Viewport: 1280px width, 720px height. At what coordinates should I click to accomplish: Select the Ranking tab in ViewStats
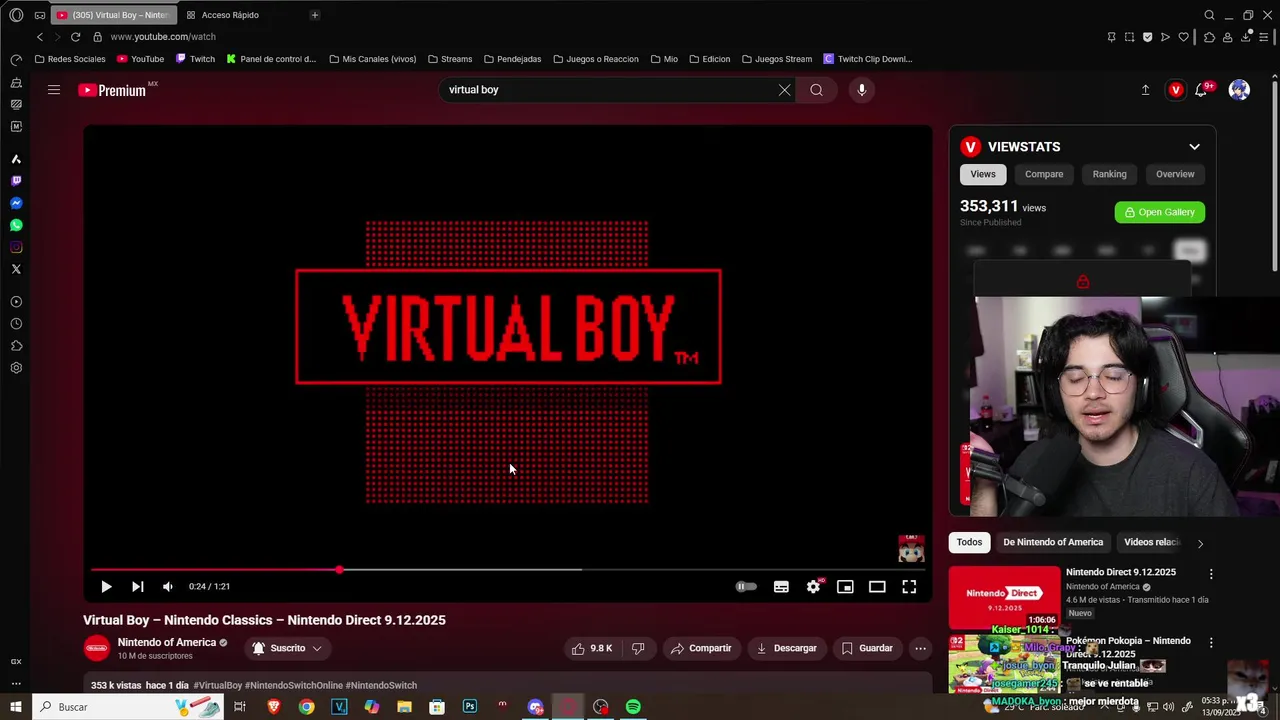coord(1109,174)
